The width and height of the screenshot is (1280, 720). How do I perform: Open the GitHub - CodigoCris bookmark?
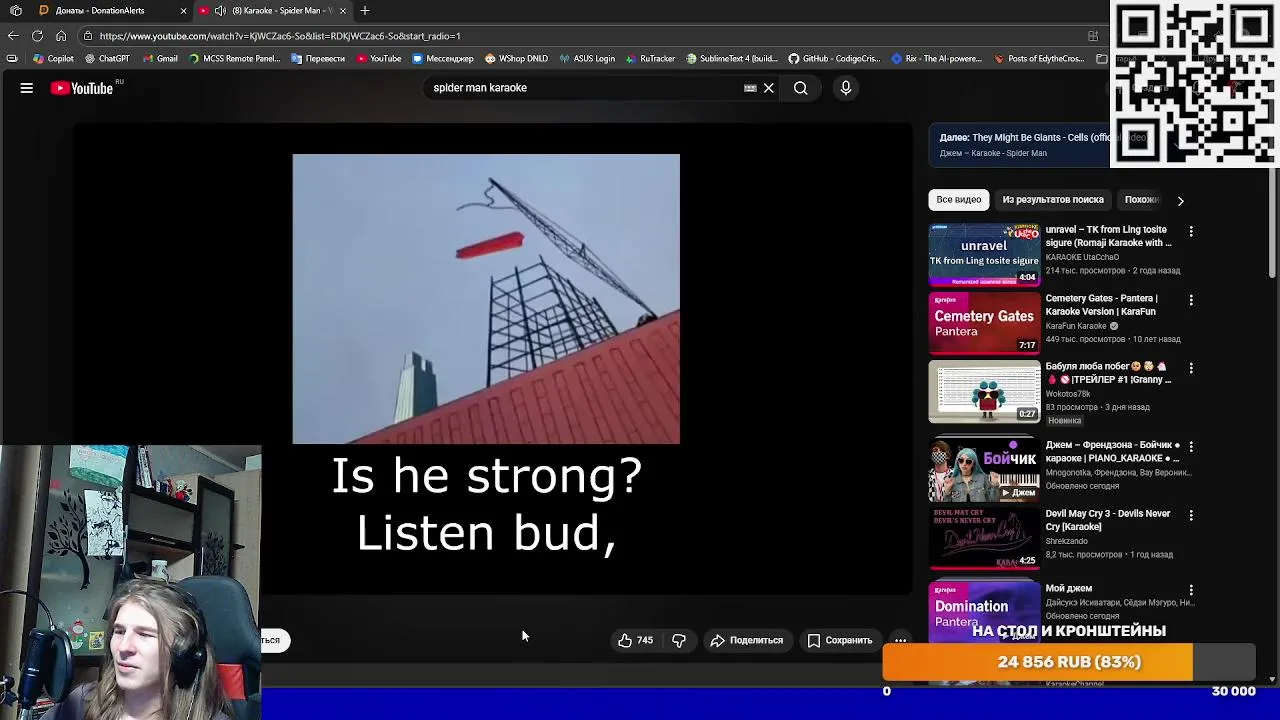tap(836, 59)
